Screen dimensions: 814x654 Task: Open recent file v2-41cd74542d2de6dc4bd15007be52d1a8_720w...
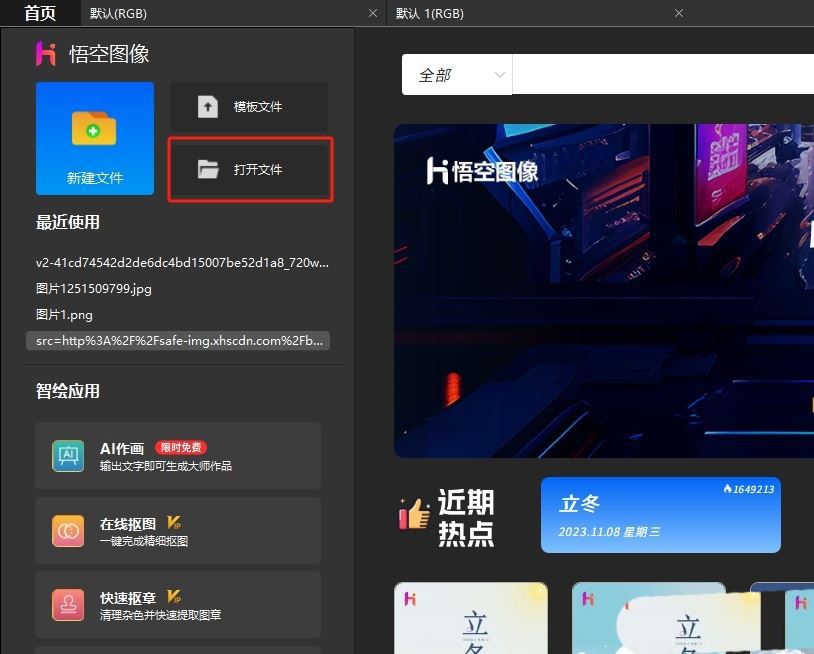pyautogui.click(x=182, y=263)
